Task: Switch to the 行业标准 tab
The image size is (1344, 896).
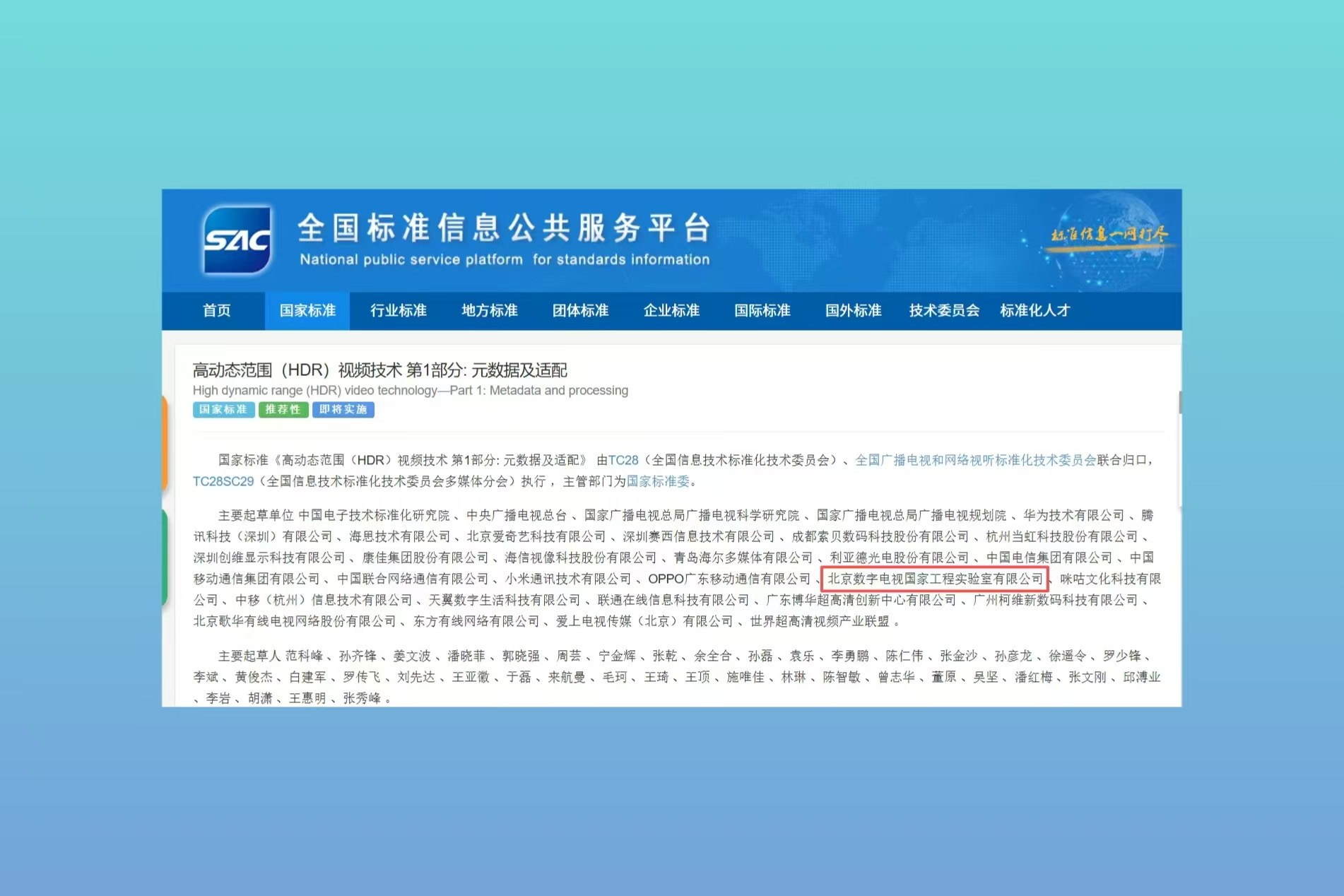Action: coord(399,311)
